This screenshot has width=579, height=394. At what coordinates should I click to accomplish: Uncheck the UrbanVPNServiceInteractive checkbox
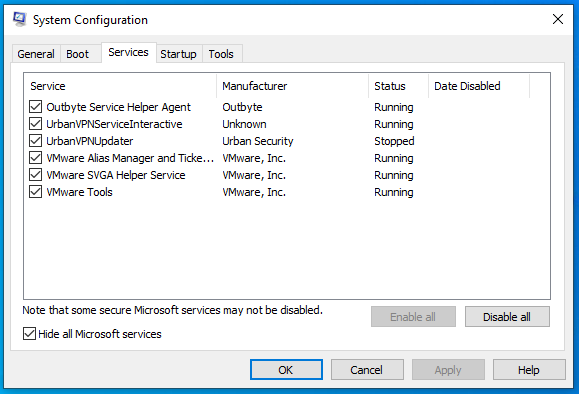click(35, 124)
